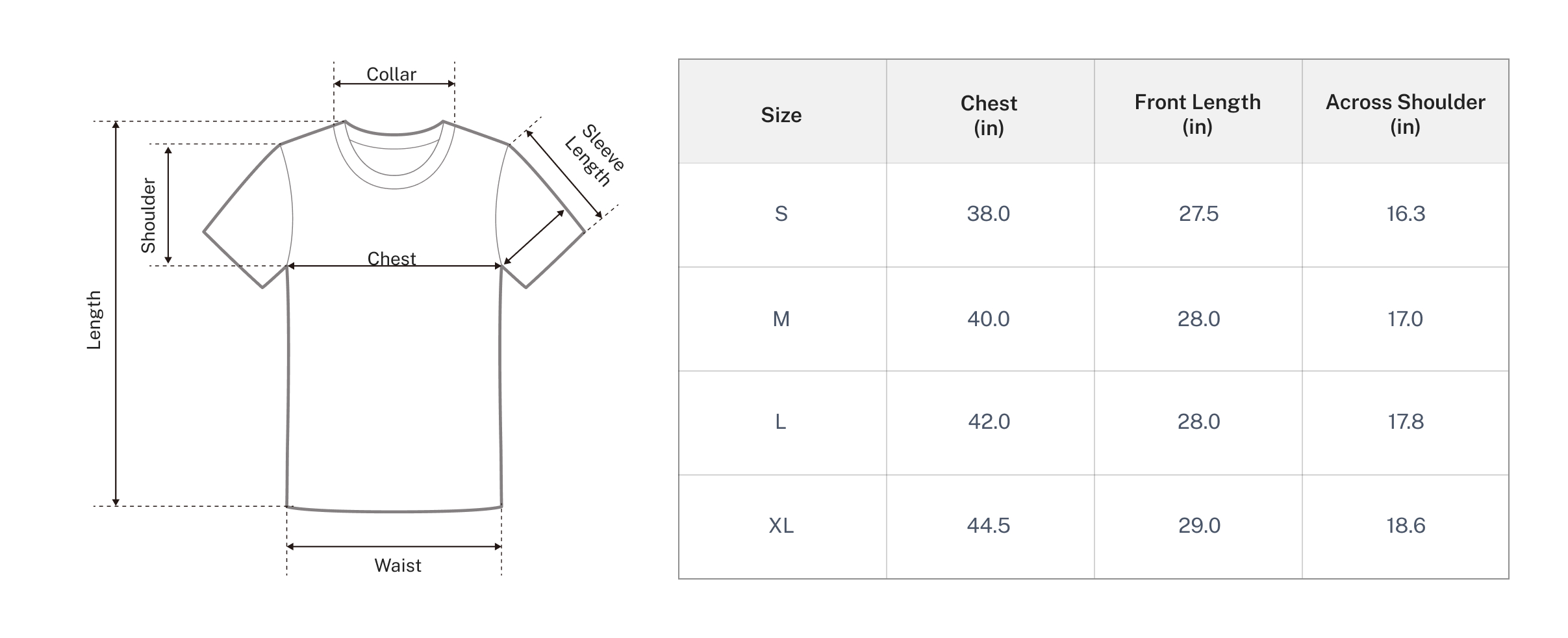Click the 27.5 front length value
This screenshot has height=638, width=1568.
pyautogui.click(x=1198, y=214)
